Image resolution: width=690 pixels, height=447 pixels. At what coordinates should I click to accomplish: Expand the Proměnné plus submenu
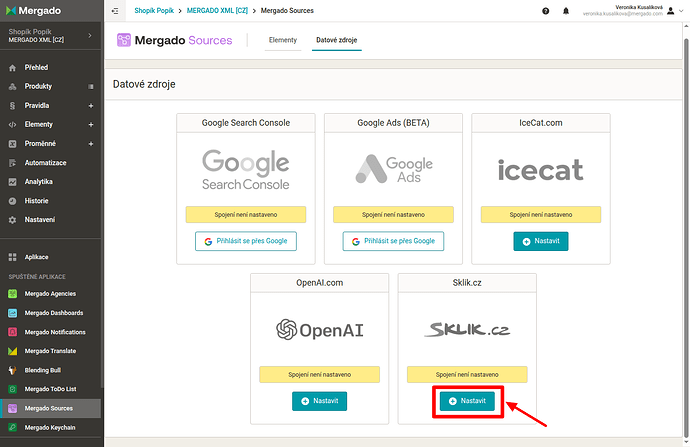pyautogui.click(x=91, y=144)
